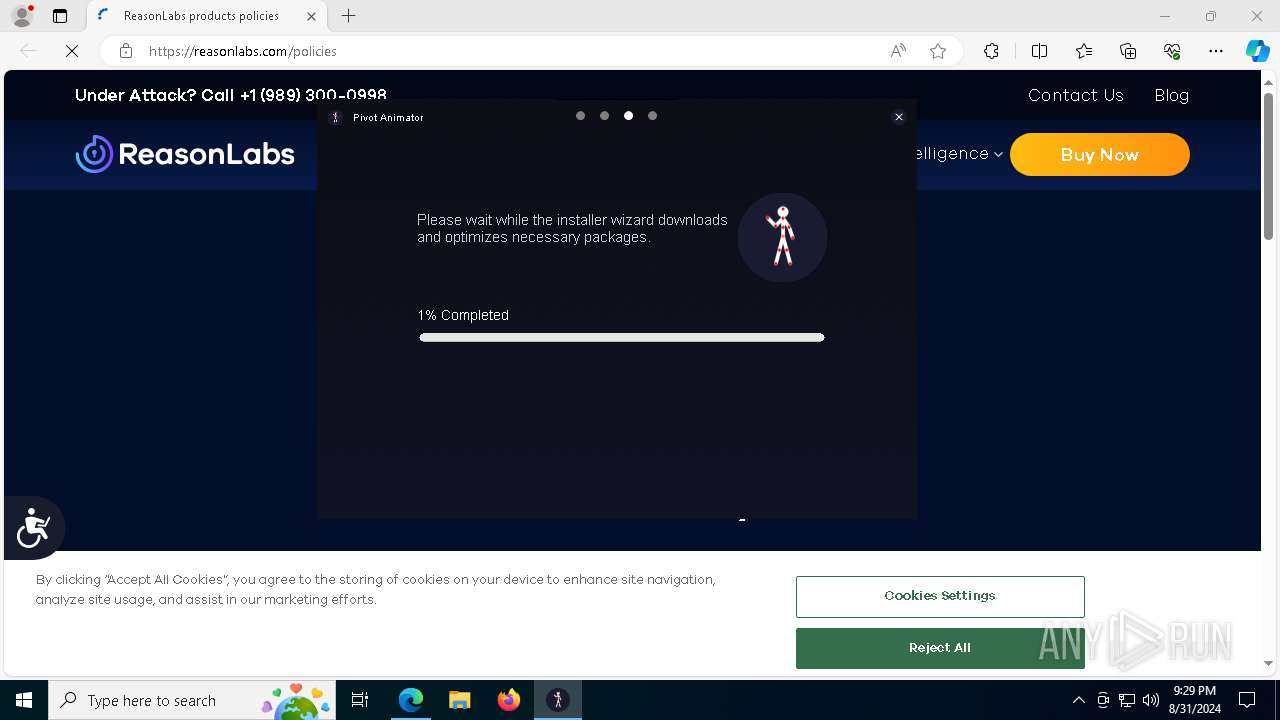The image size is (1280, 720).
Task: Open a new browser tab
Action: point(348,16)
